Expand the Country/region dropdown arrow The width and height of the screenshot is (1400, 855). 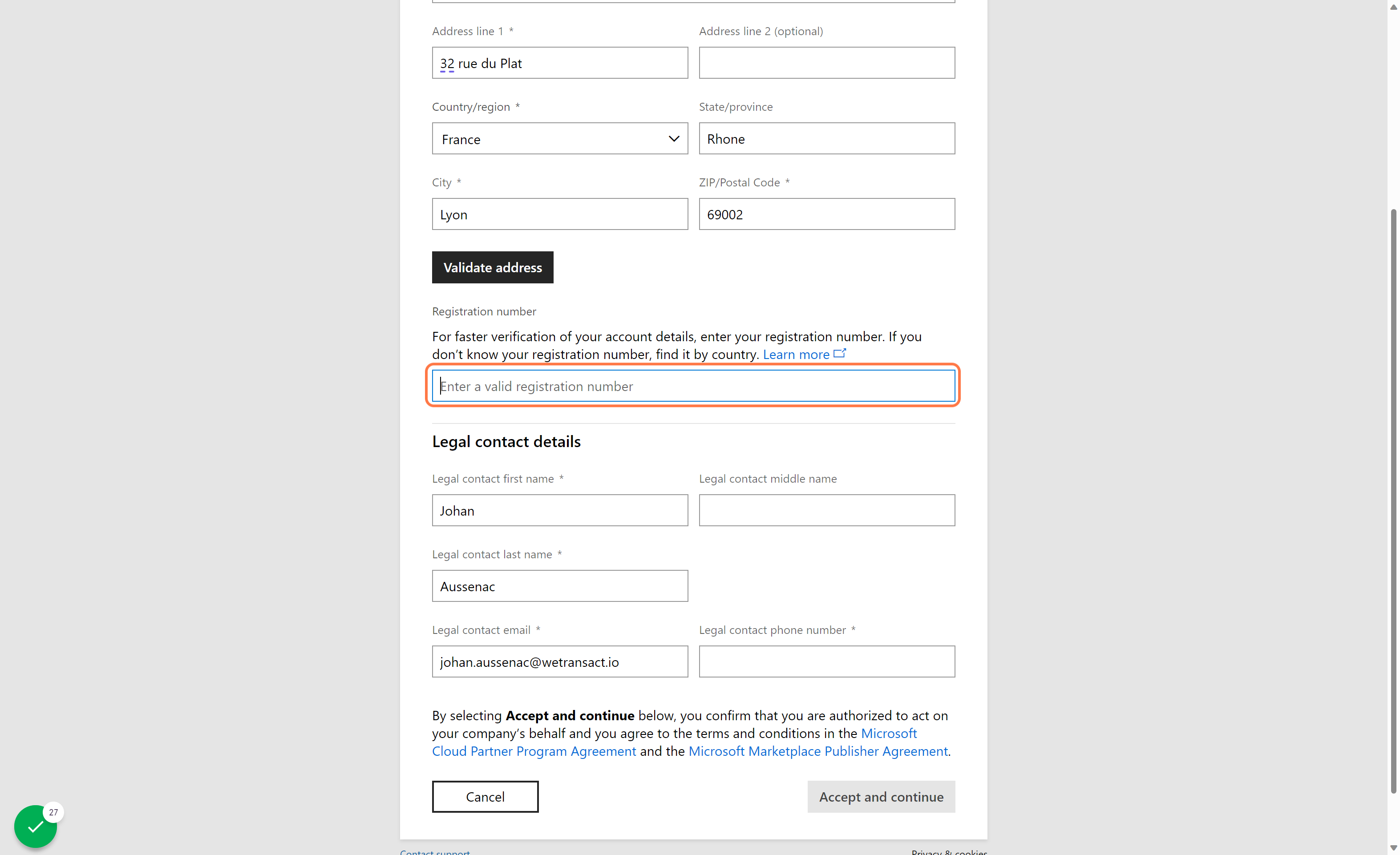[x=674, y=139]
